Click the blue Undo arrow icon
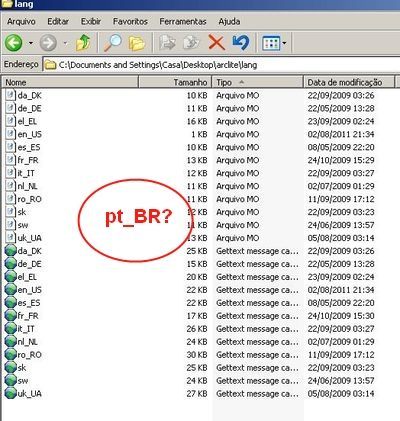The height and width of the screenshot is (421, 400). [241, 43]
